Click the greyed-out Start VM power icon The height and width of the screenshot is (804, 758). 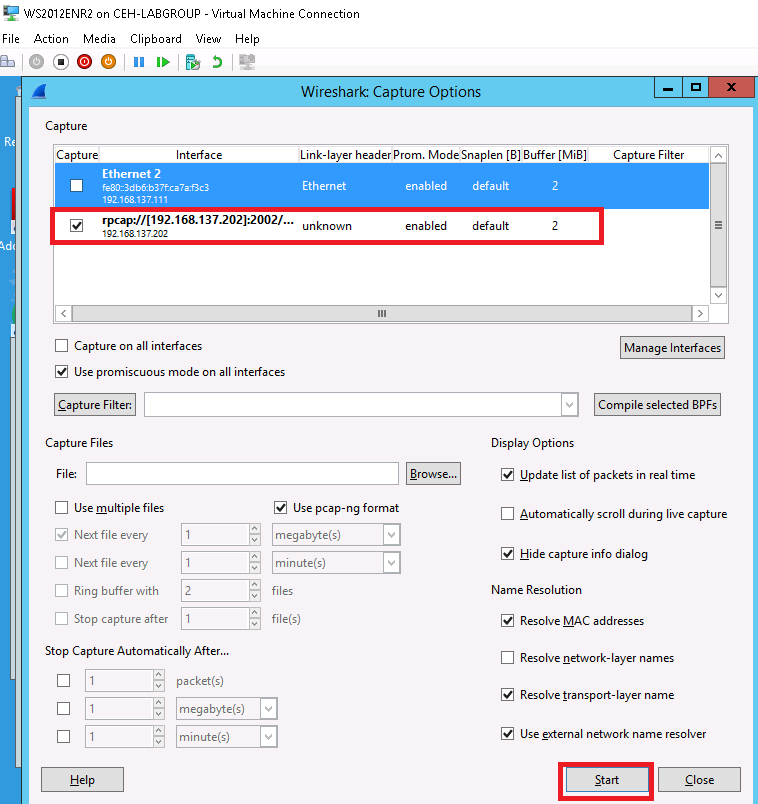pyautogui.click(x=36, y=62)
